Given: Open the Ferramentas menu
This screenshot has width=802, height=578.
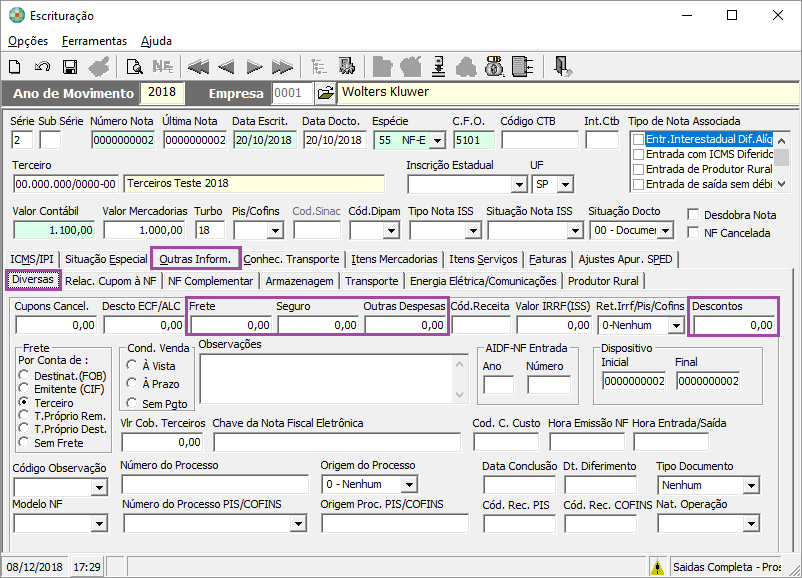Looking at the screenshot, I should (x=94, y=41).
